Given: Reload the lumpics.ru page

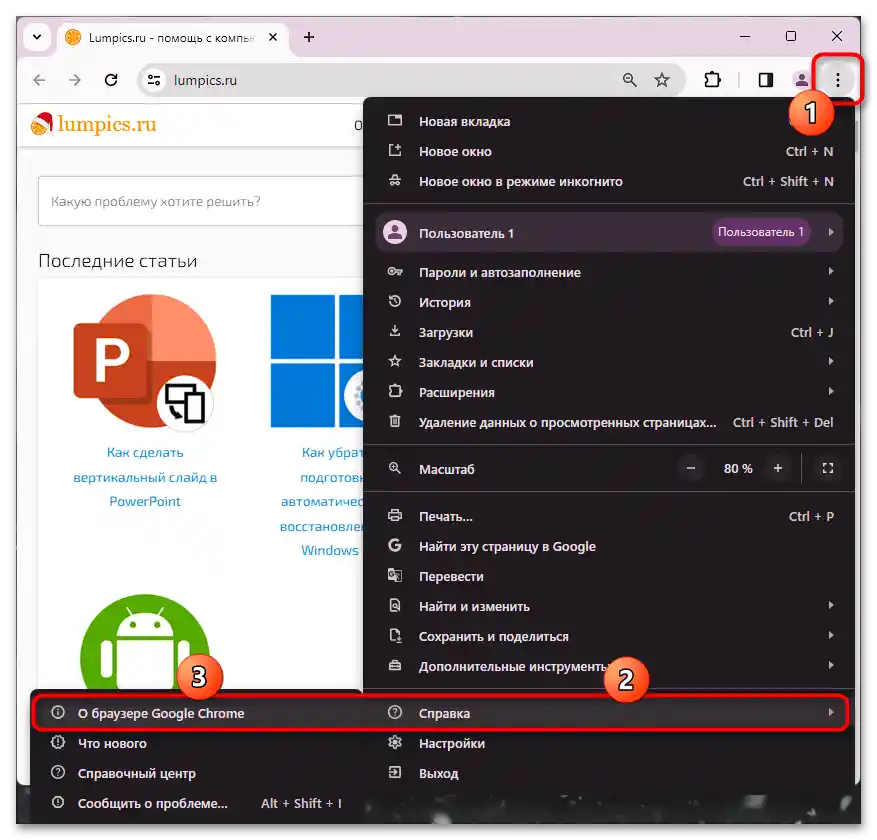Looking at the screenshot, I should click(x=111, y=79).
